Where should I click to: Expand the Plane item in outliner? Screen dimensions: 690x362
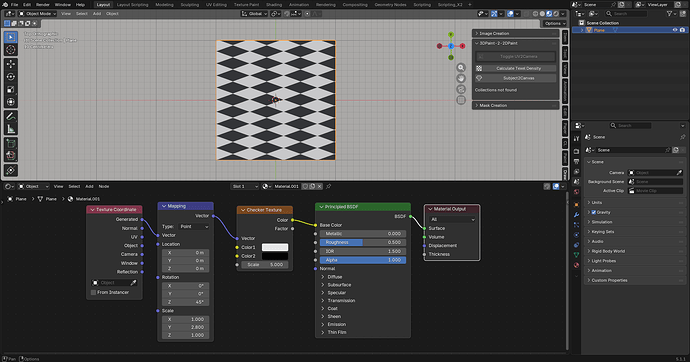[x=582, y=30]
